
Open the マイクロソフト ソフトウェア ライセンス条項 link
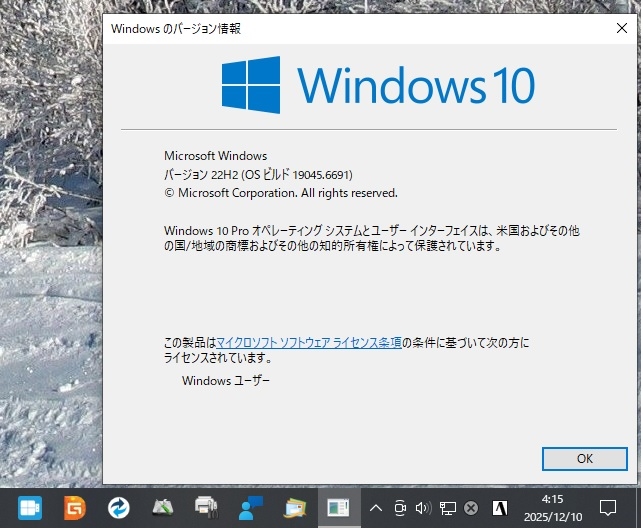click(x=308, y=342)
